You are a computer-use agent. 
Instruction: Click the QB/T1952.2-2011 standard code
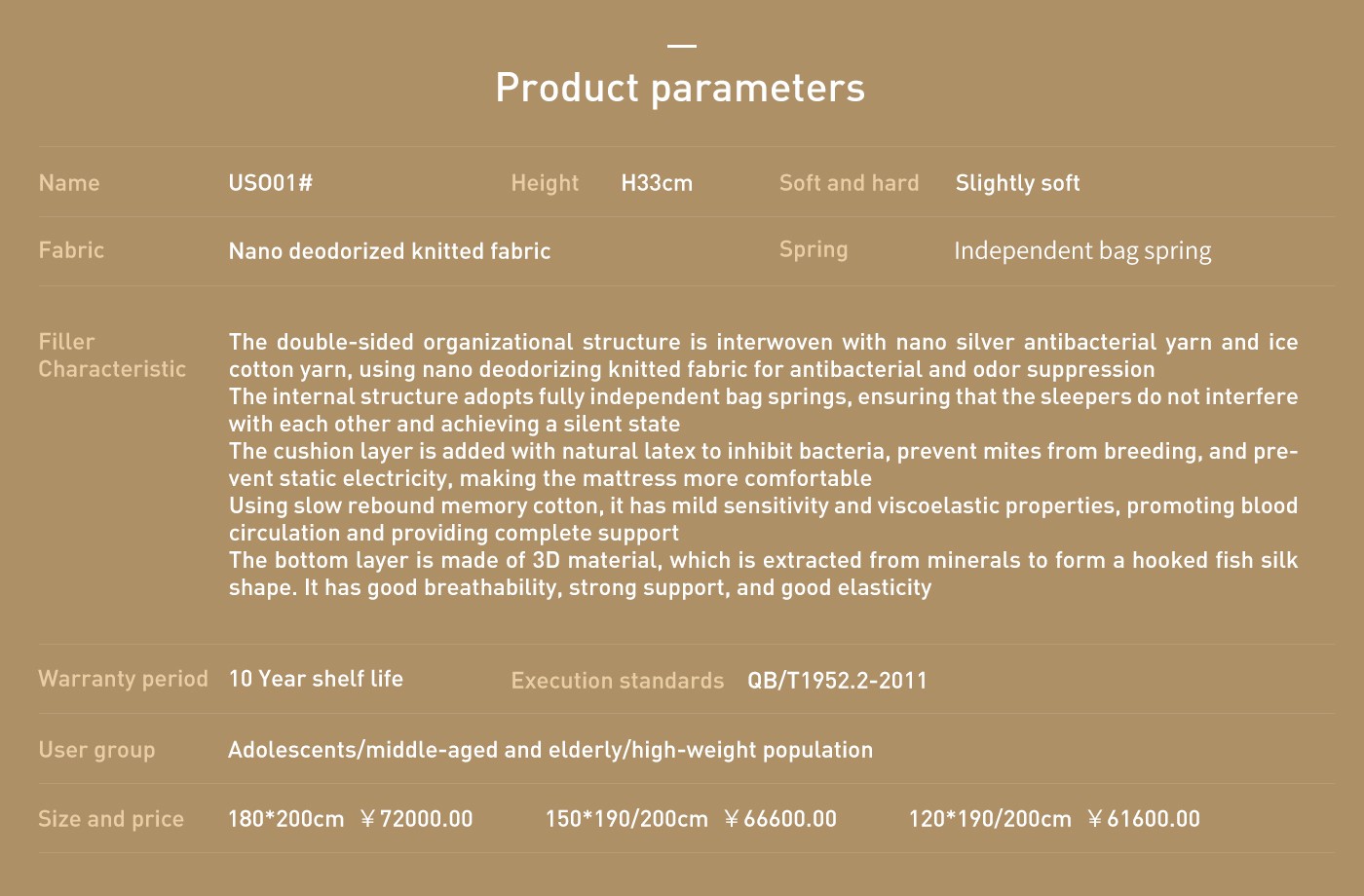[x=837, y=681]
